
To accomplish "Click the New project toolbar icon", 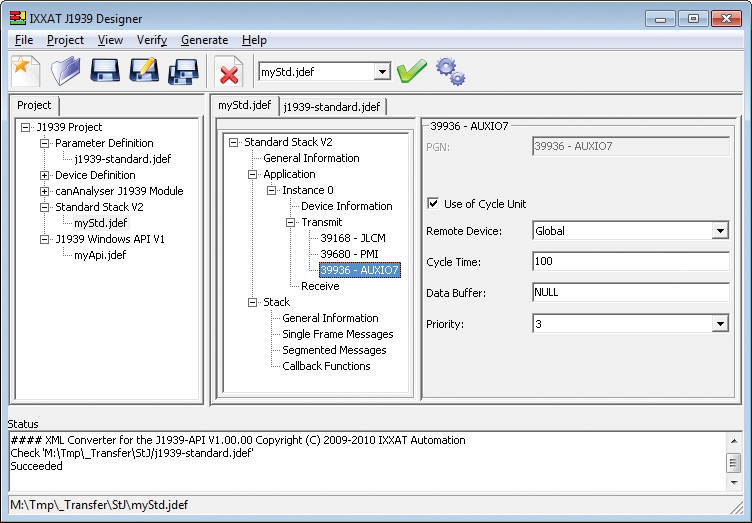I will coord(25,72).
